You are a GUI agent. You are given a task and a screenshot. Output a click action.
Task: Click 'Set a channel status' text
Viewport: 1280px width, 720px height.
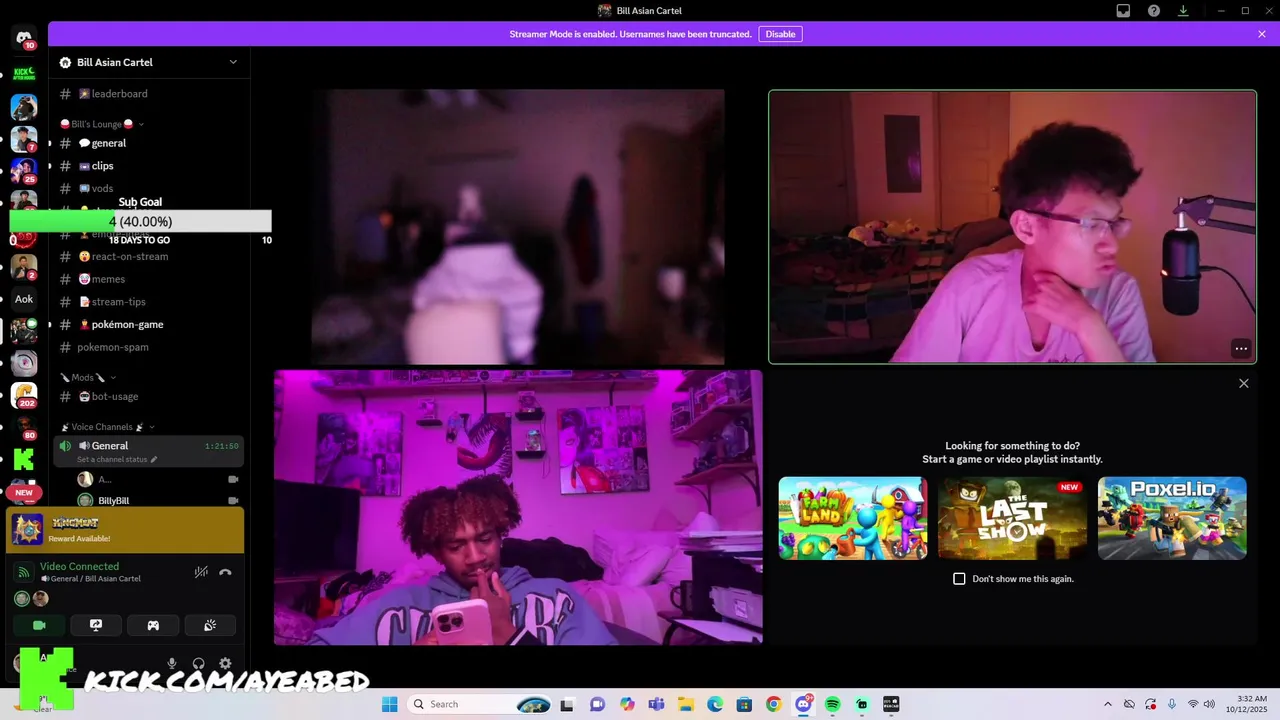click(113, 460)
